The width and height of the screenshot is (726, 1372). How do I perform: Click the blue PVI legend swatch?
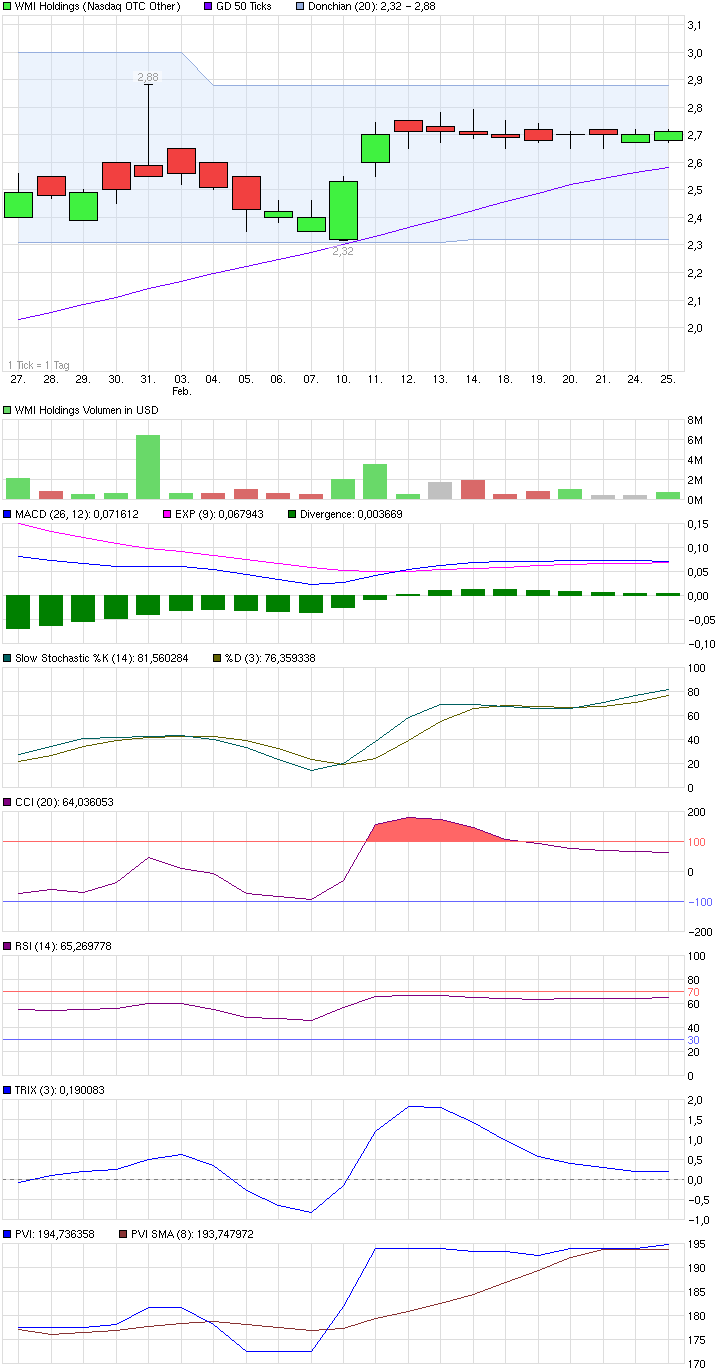tap(8, 1234)
